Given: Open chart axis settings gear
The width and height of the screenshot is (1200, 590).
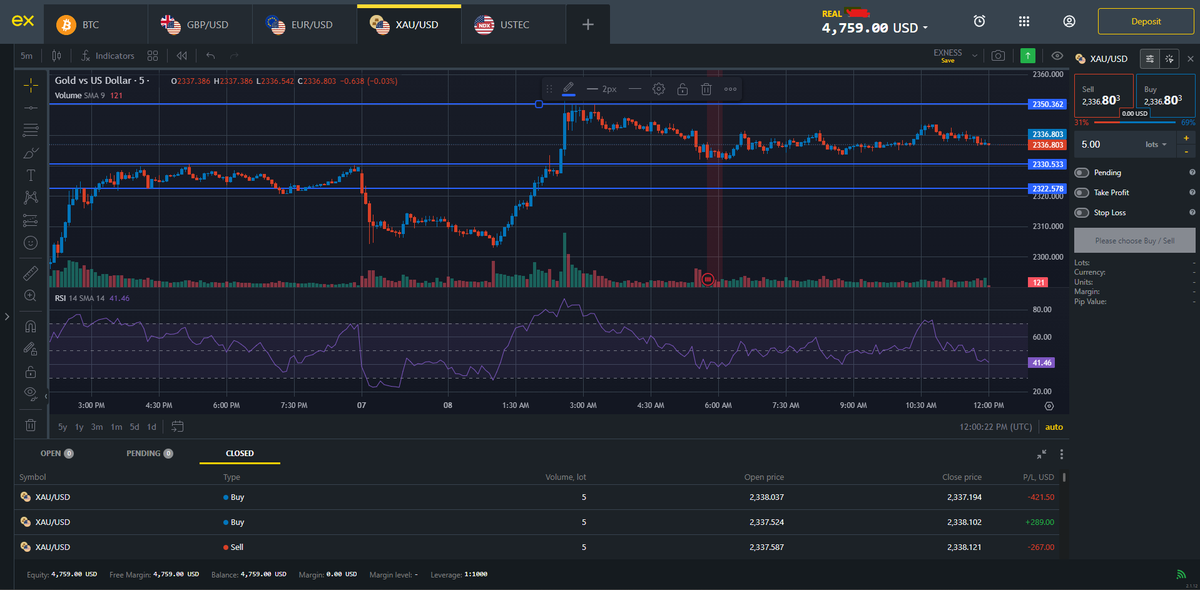Looking at the screenshot, I should (1049, 406).
